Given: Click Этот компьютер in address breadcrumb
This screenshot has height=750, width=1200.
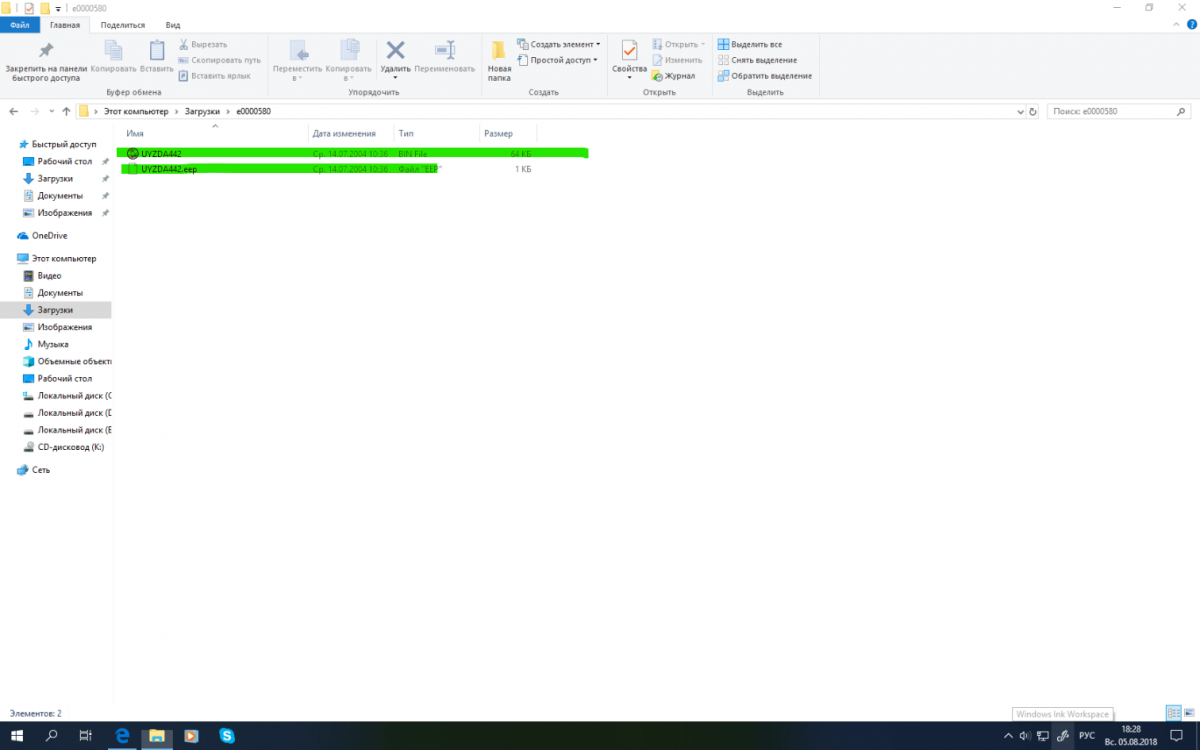Looking at the screenshot, I should [x=136, y=111].
